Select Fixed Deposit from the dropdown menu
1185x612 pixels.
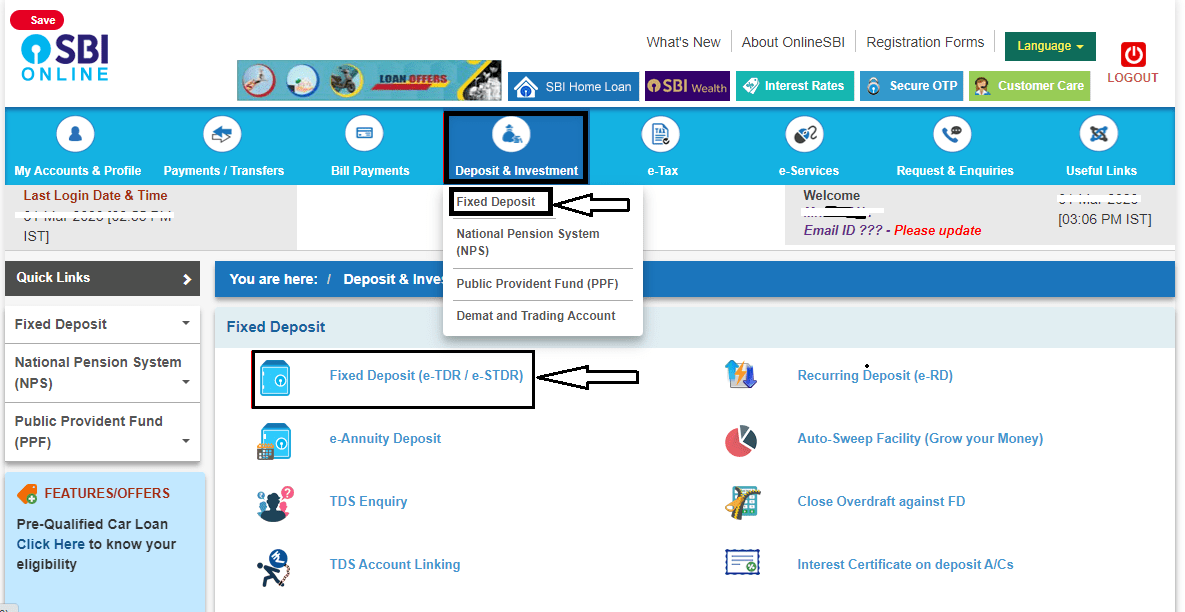pyautogui.click(x=496, y=202)
